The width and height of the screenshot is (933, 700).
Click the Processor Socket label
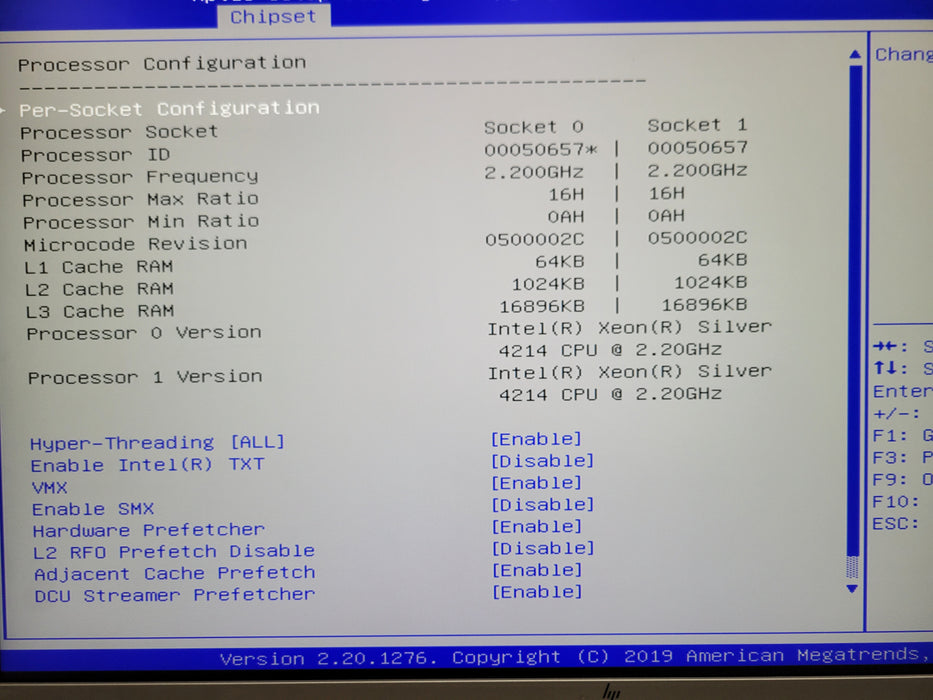tap(119, 132)
